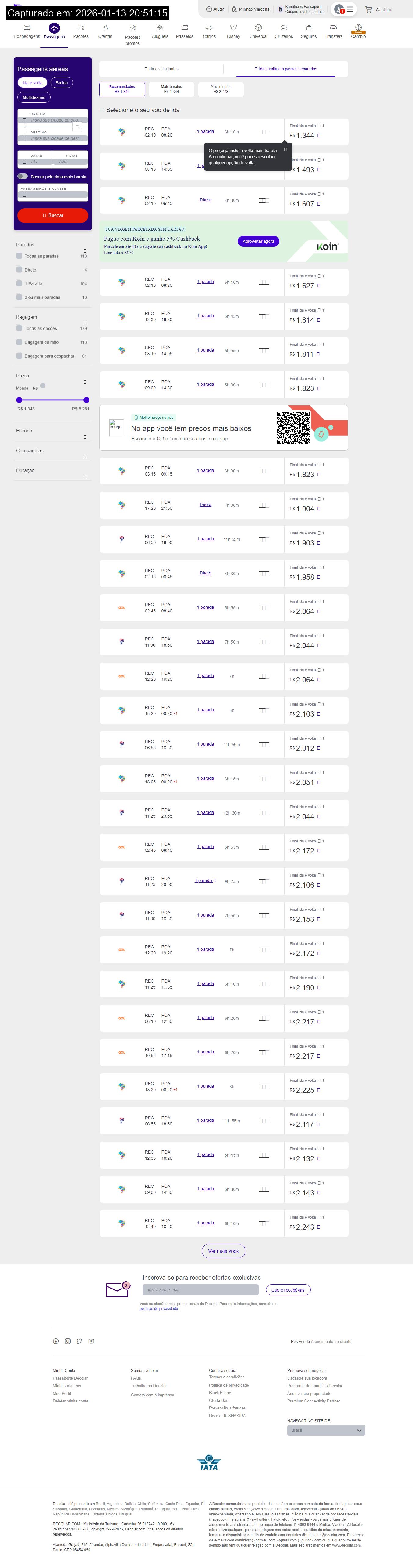Open the Hospedagens section icon

[27, 27]
